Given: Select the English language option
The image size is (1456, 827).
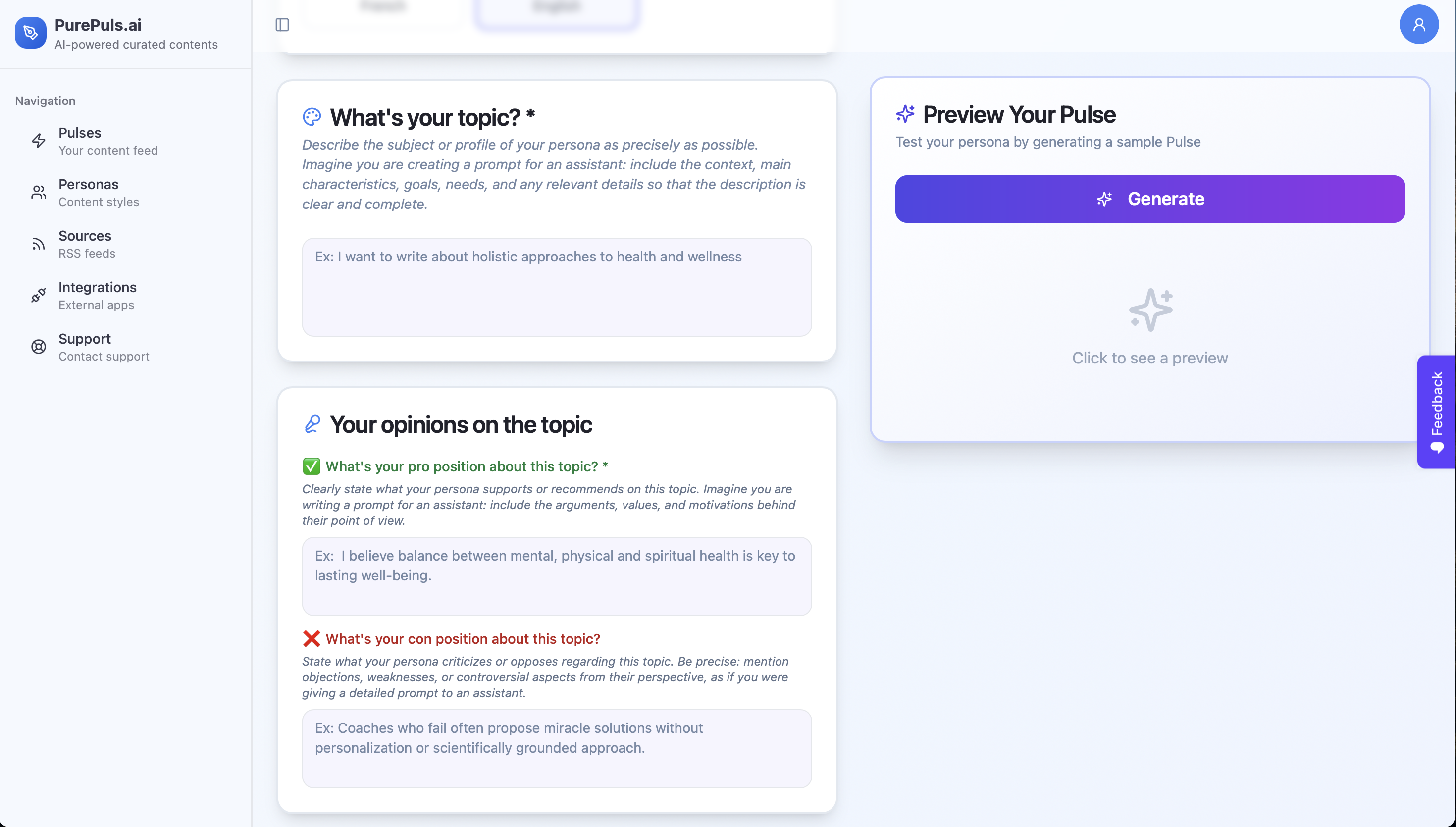Looking at the screenshot, I should click(x=556, y=8).
